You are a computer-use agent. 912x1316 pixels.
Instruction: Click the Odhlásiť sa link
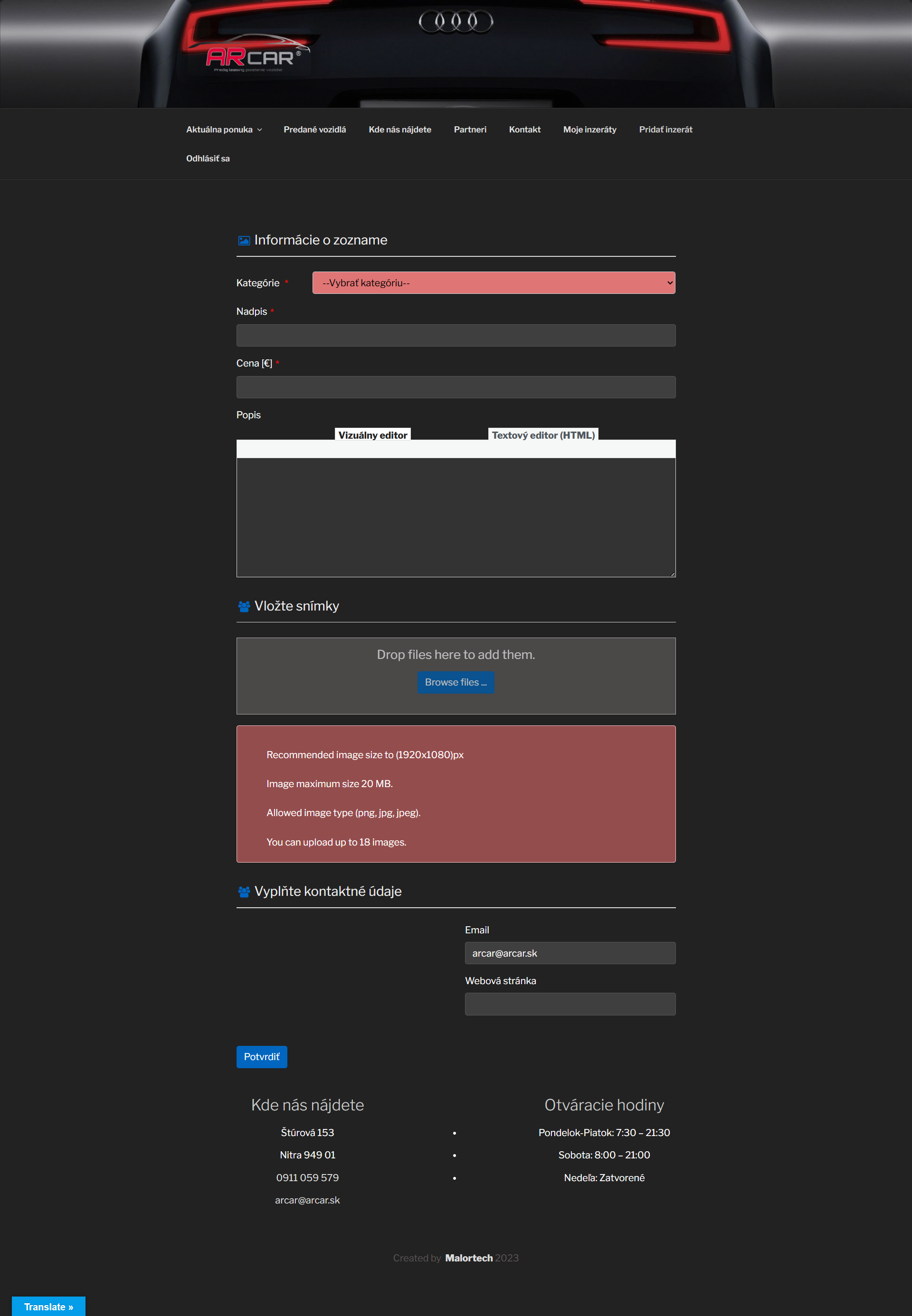pyautogui.click(x=208, y=158)
